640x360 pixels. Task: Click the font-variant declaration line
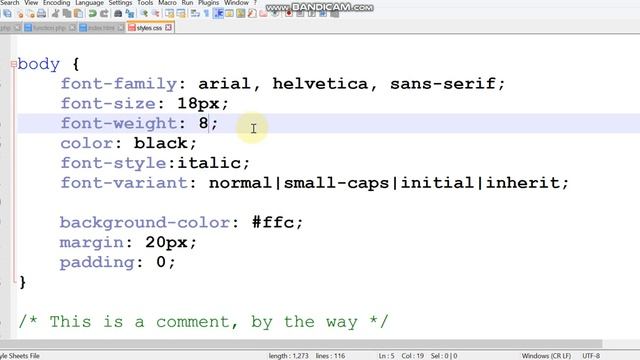[314, 183]
